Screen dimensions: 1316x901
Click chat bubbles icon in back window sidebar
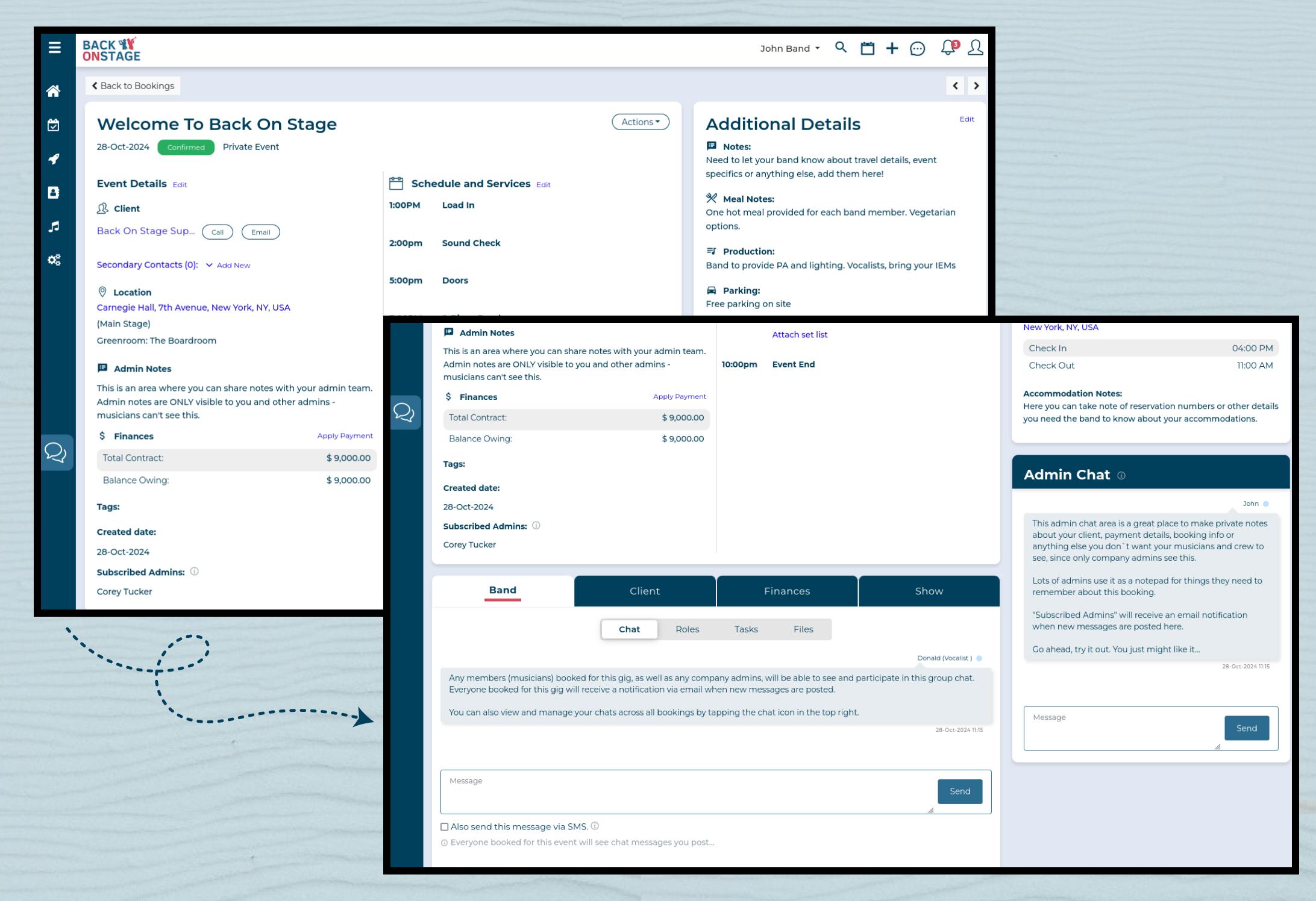click(x=57, y=452)
